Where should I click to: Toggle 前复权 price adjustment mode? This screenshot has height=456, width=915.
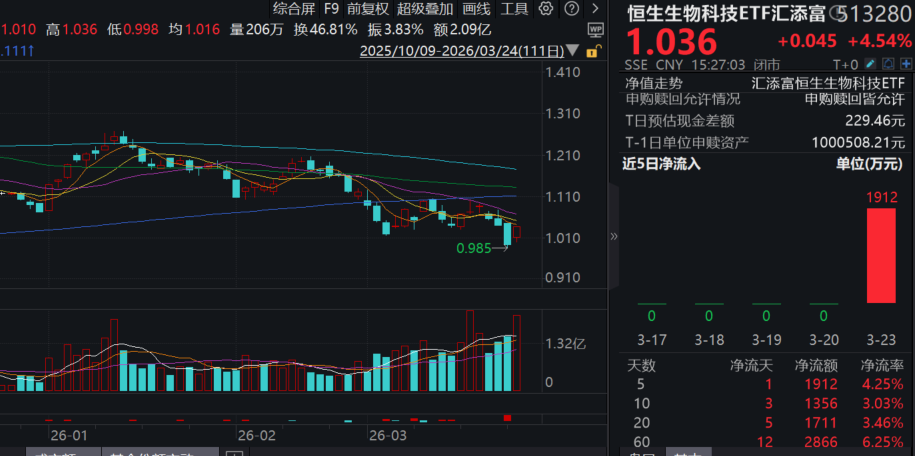pyautogui.click(x=369, y=8)
